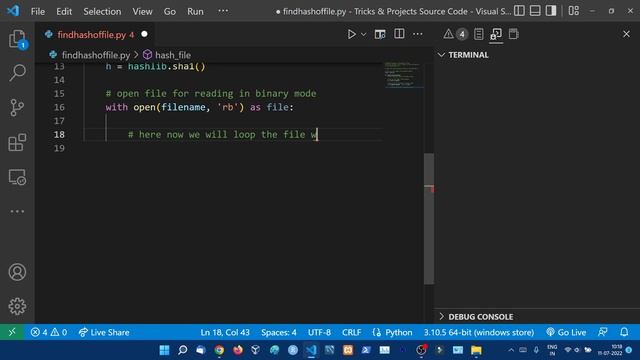Open the Remote Explorer view
Image resolution: width=640 pixels, height=360 pixels.
click(17, 177)
